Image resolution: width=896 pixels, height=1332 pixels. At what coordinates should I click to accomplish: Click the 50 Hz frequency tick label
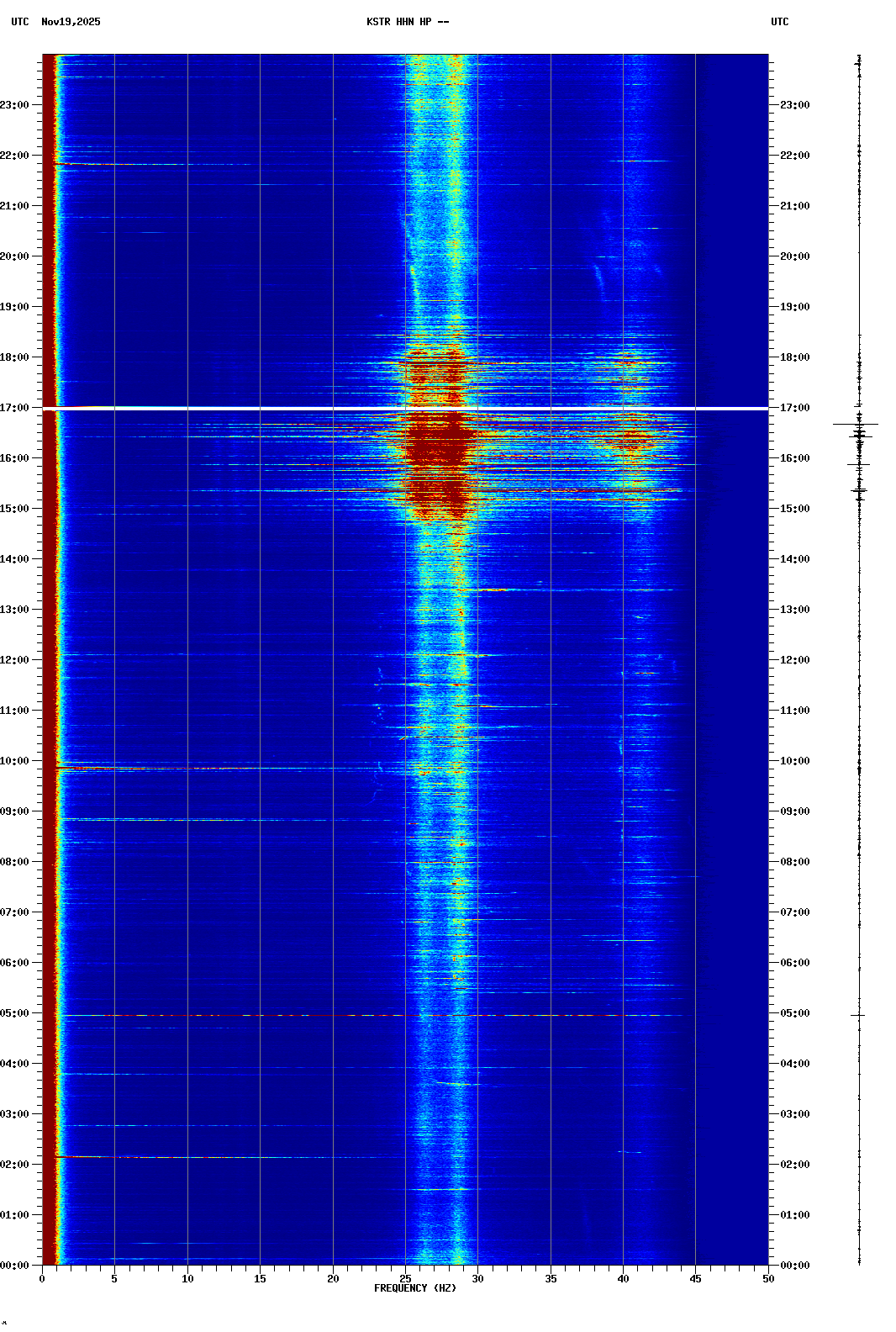767,1279
